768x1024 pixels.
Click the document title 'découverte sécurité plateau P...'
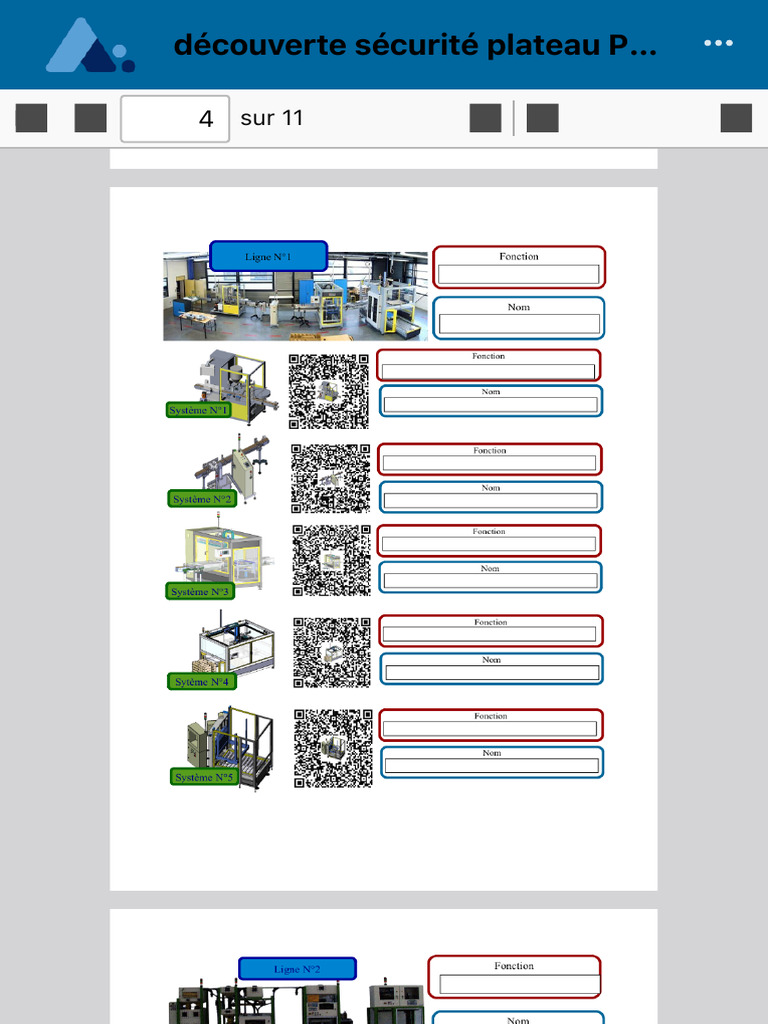[415, 45]
